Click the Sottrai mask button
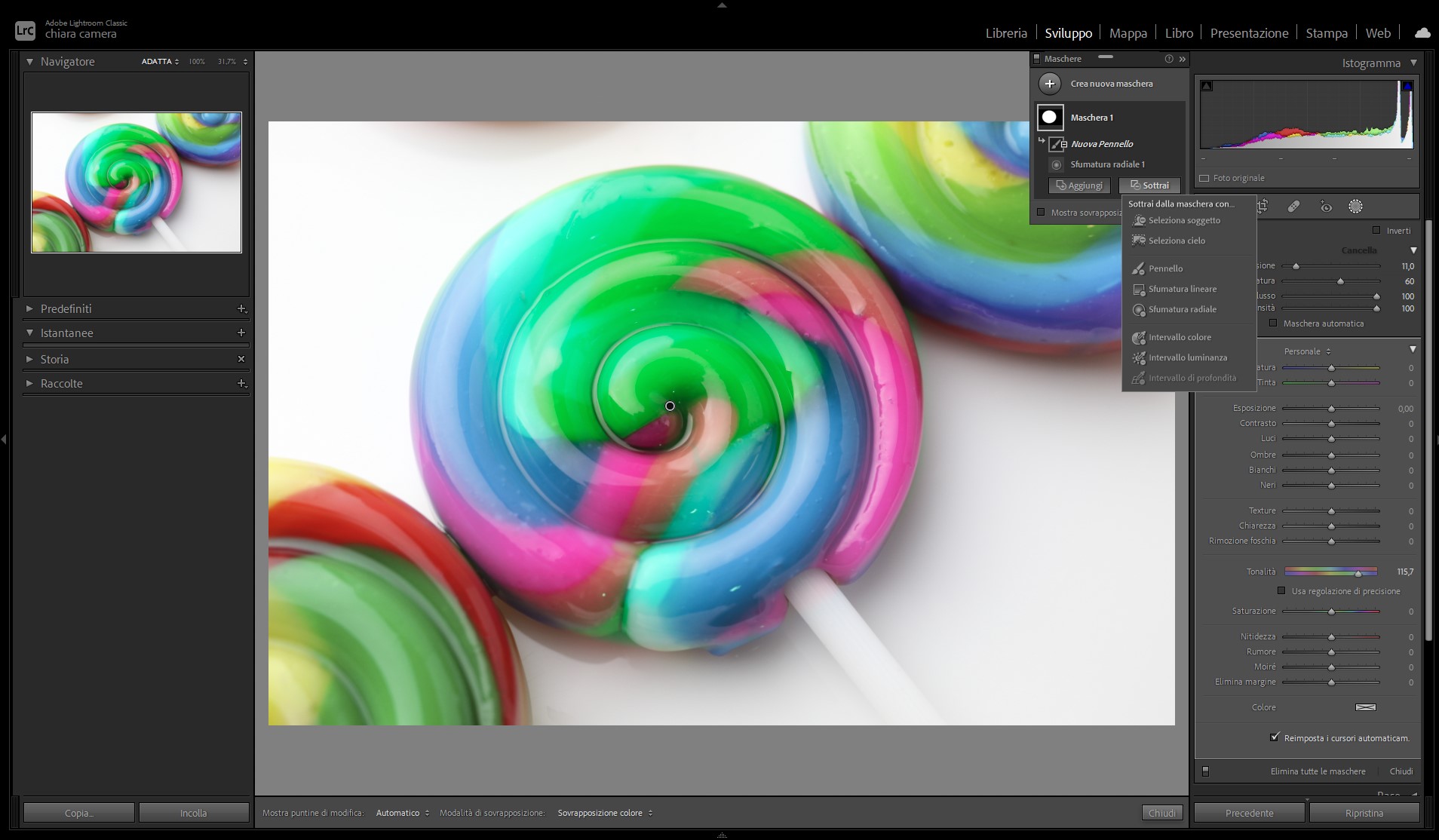Screen dimensions: 1439x840 point(1149,185)
